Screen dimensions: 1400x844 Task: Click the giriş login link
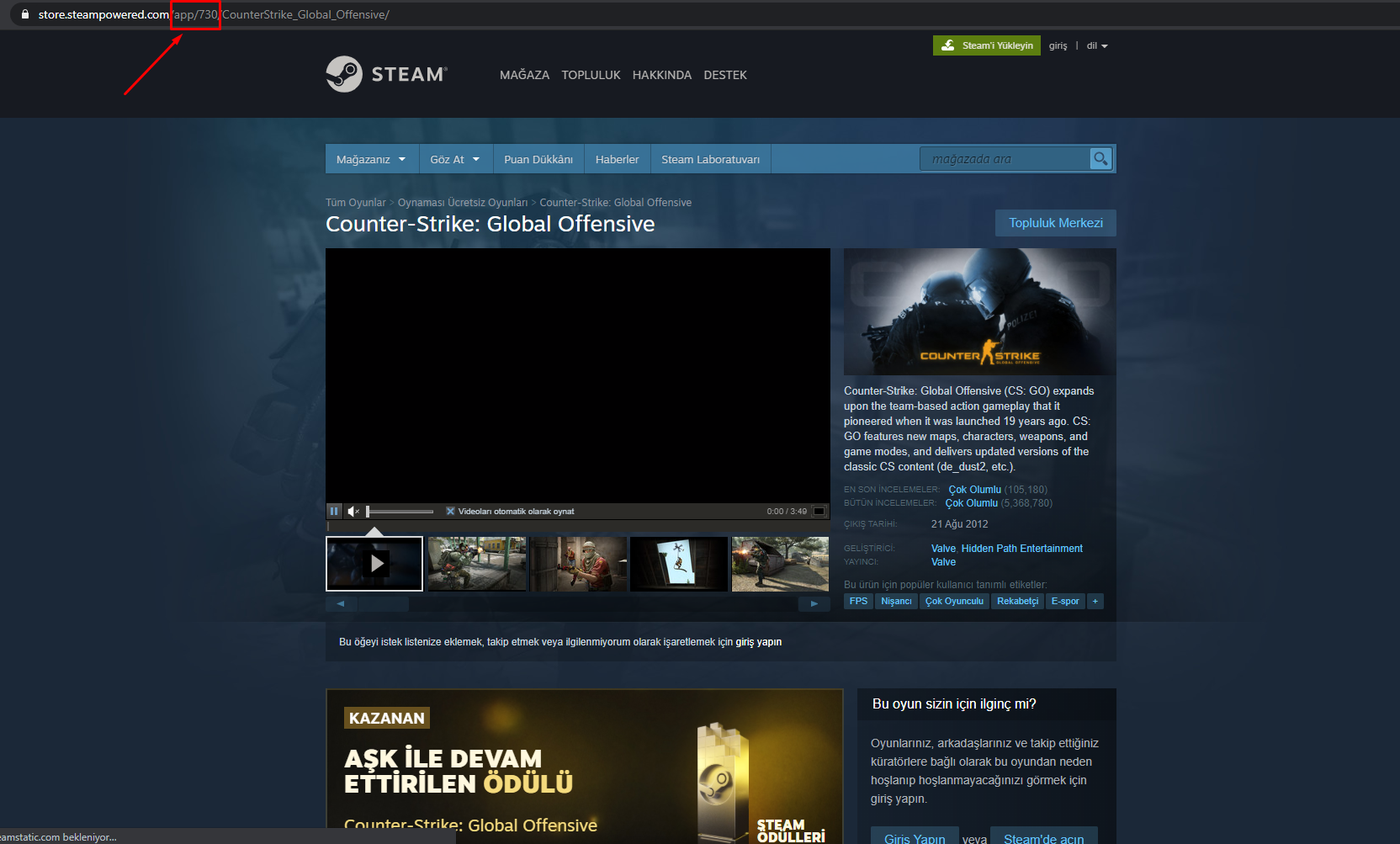[1058, 45]
